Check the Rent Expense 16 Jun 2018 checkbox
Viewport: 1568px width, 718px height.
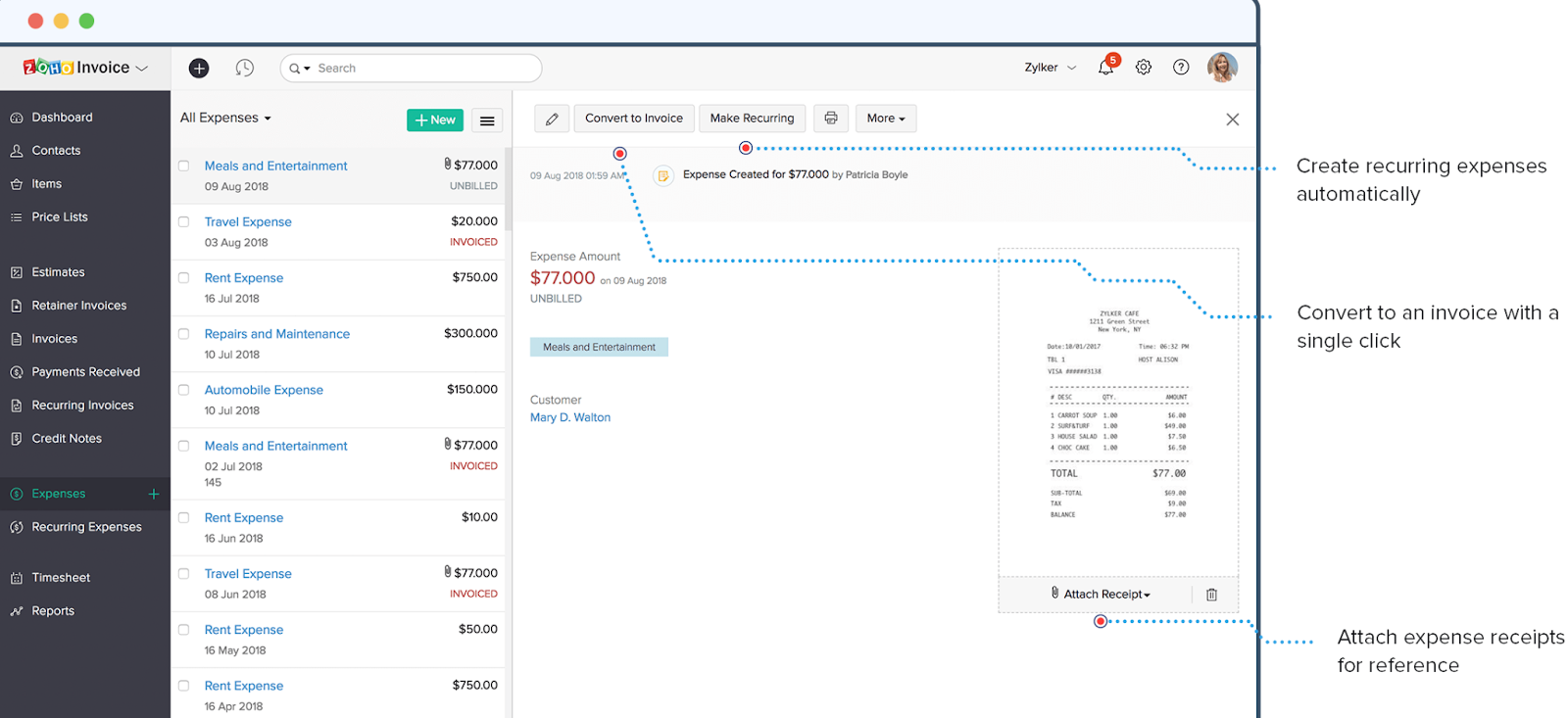[183, 517]
